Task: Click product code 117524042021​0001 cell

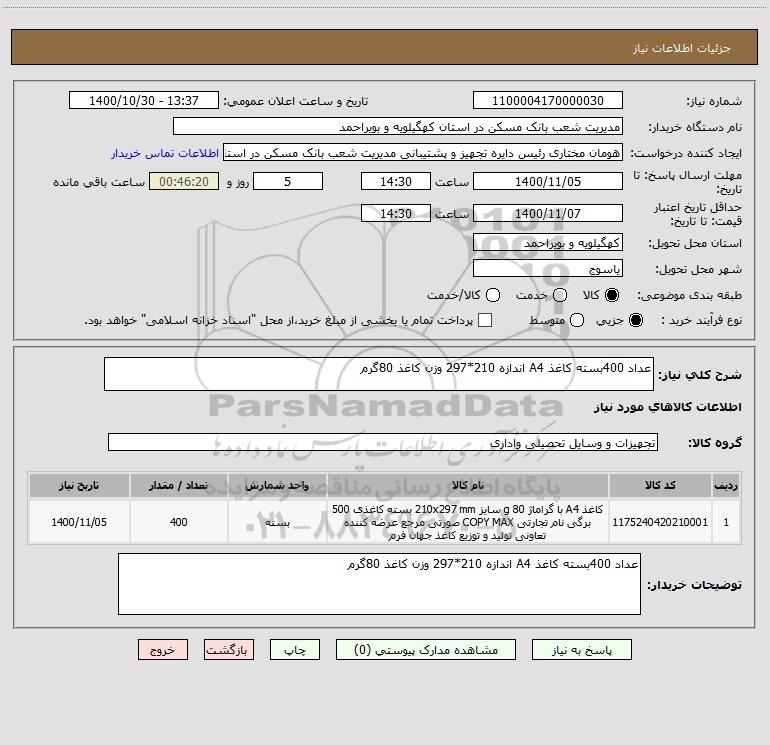Action: (660, 522)
